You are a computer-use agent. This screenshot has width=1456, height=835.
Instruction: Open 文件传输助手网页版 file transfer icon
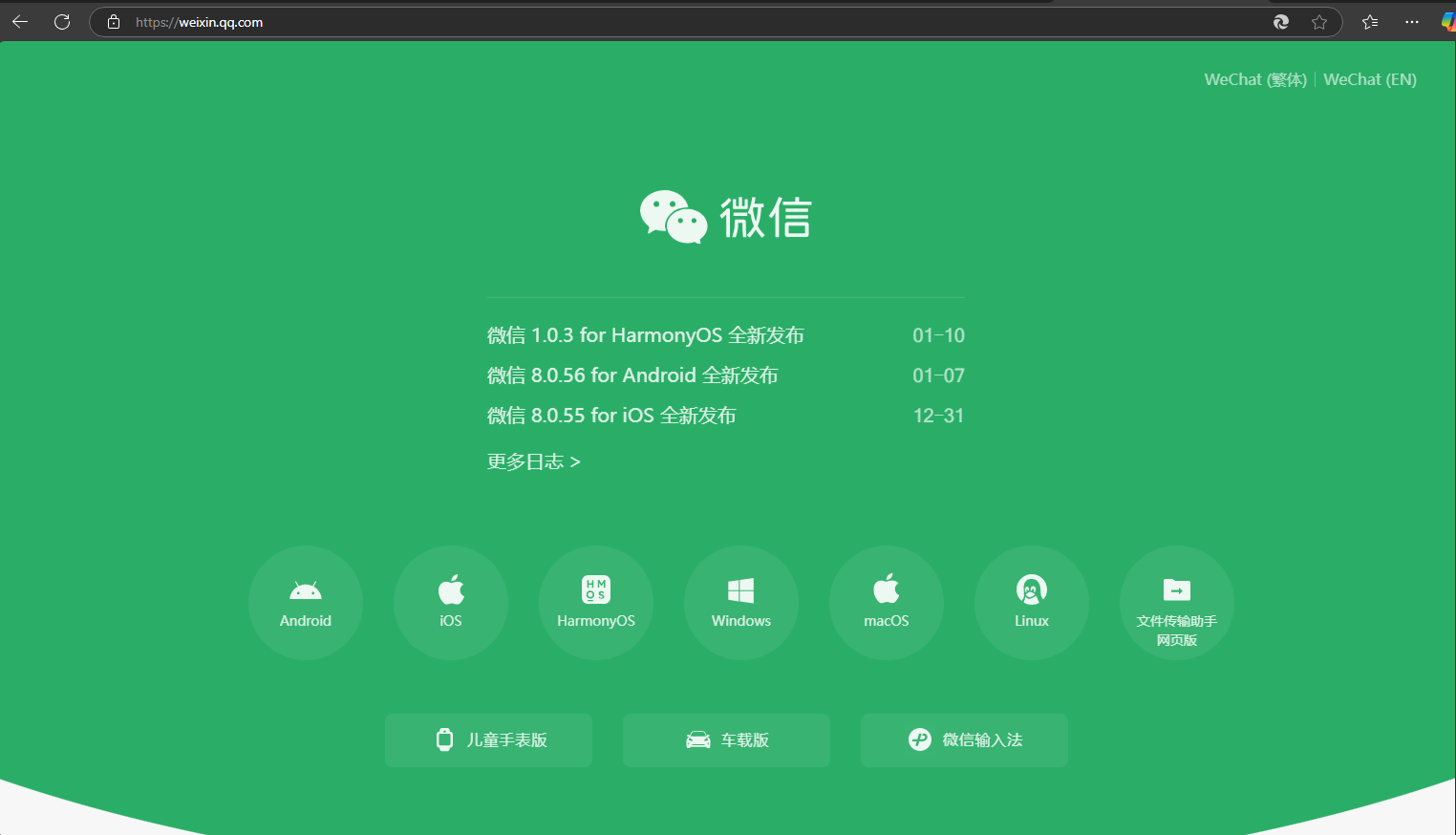1177,603
